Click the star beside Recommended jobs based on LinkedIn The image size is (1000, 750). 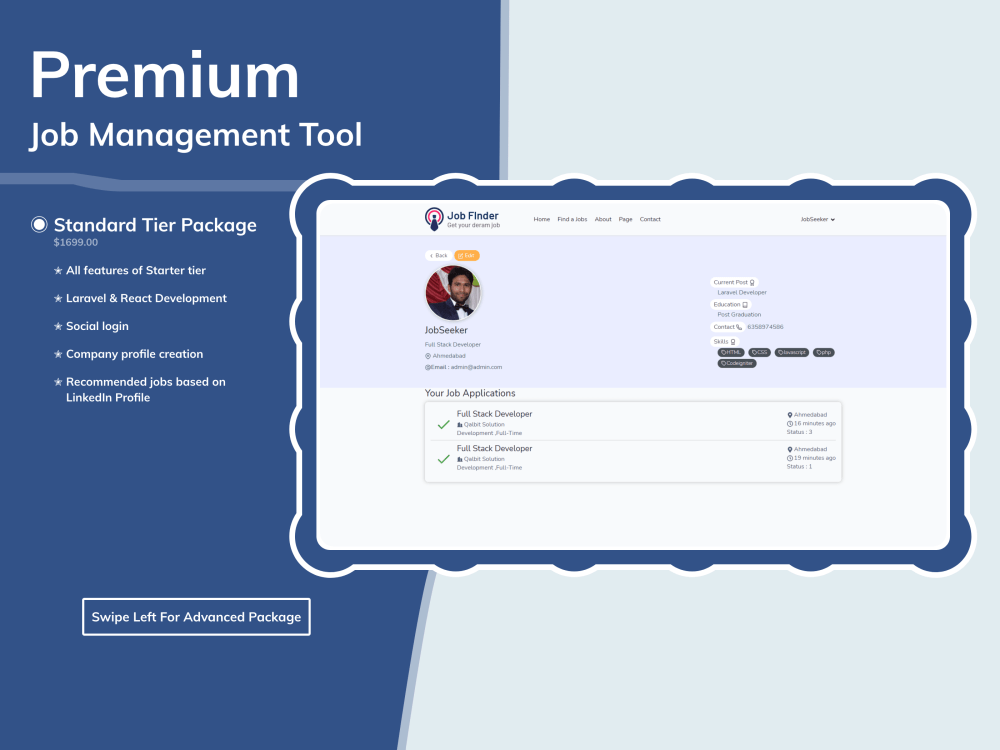pyautogui.click(x=58, y=382)
